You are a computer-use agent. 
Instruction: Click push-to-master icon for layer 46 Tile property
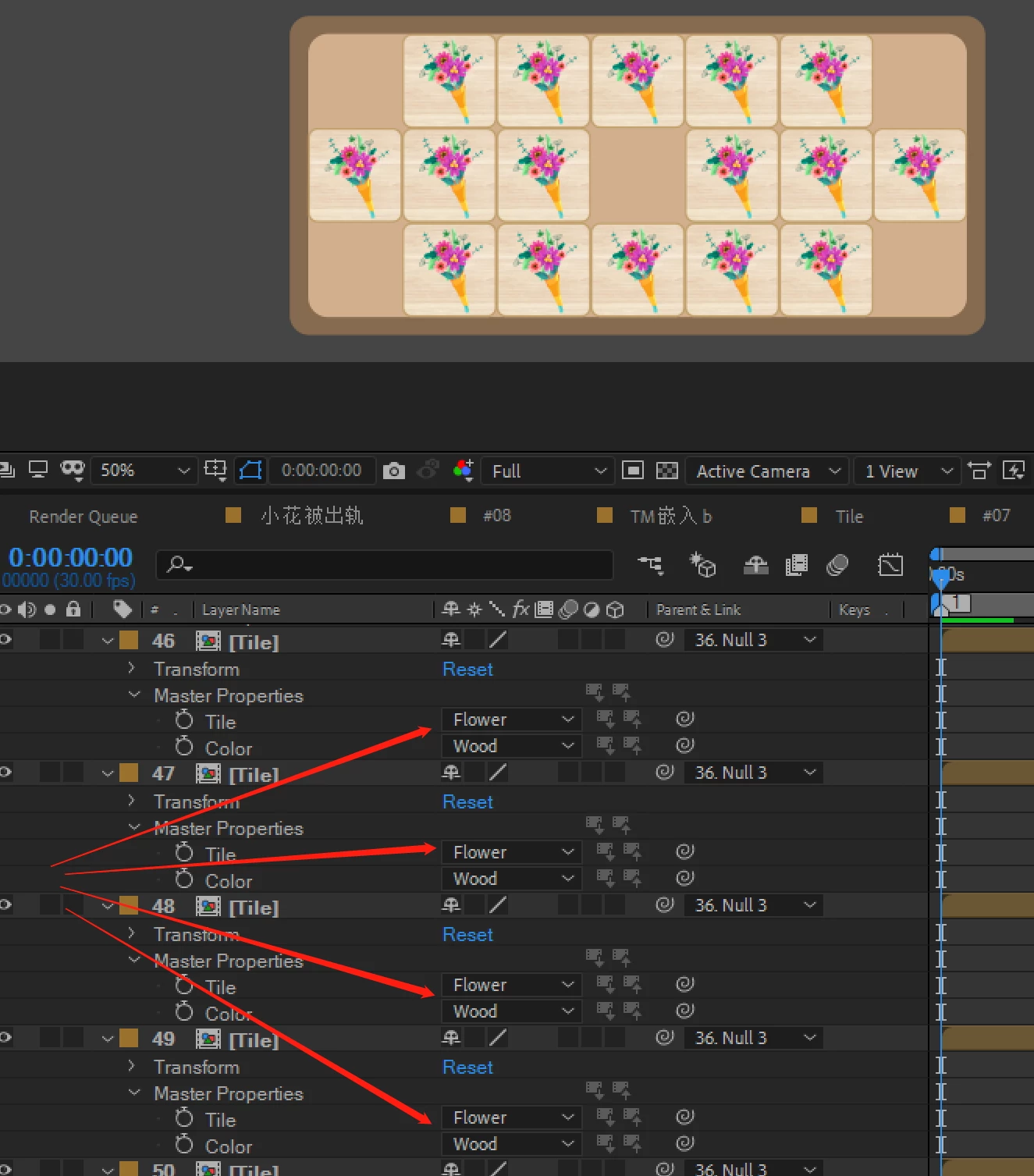click(x=631, y=719)
